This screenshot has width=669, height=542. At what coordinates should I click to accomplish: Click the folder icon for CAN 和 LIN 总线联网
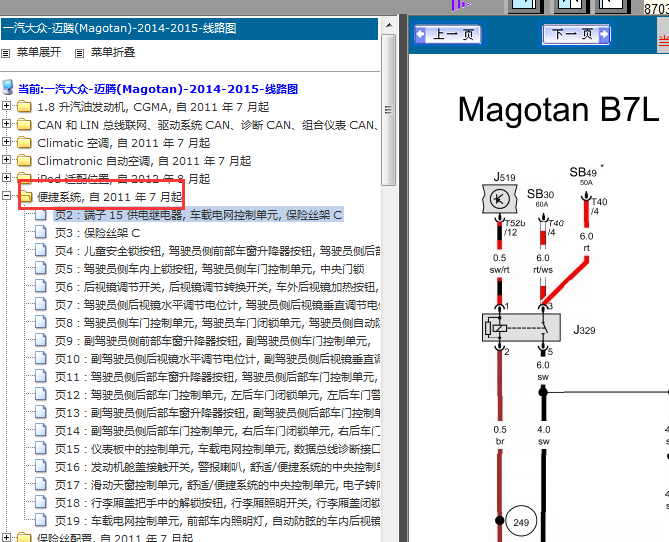(x=24, y=125)
